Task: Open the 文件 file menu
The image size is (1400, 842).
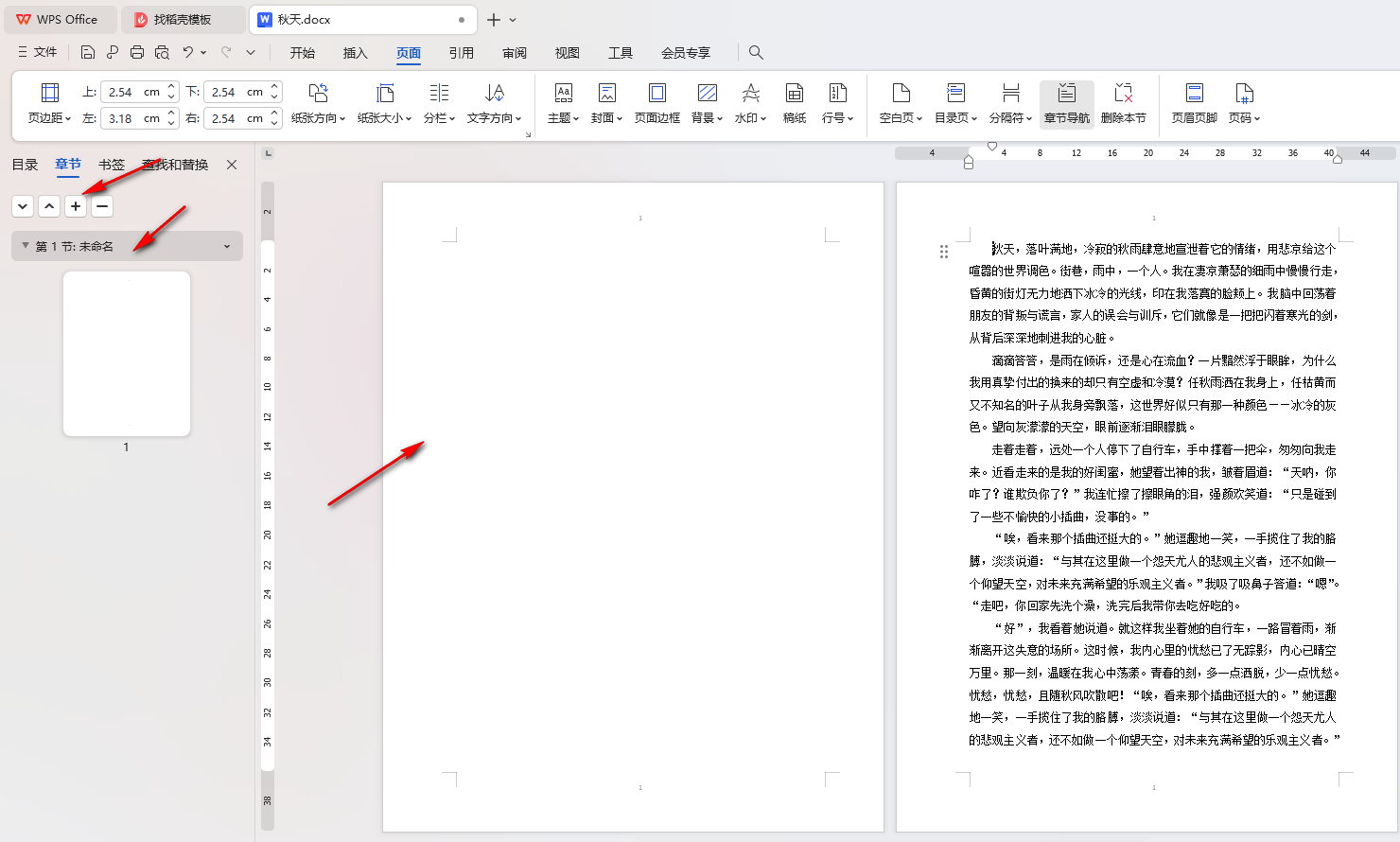Action: point(38,52)
